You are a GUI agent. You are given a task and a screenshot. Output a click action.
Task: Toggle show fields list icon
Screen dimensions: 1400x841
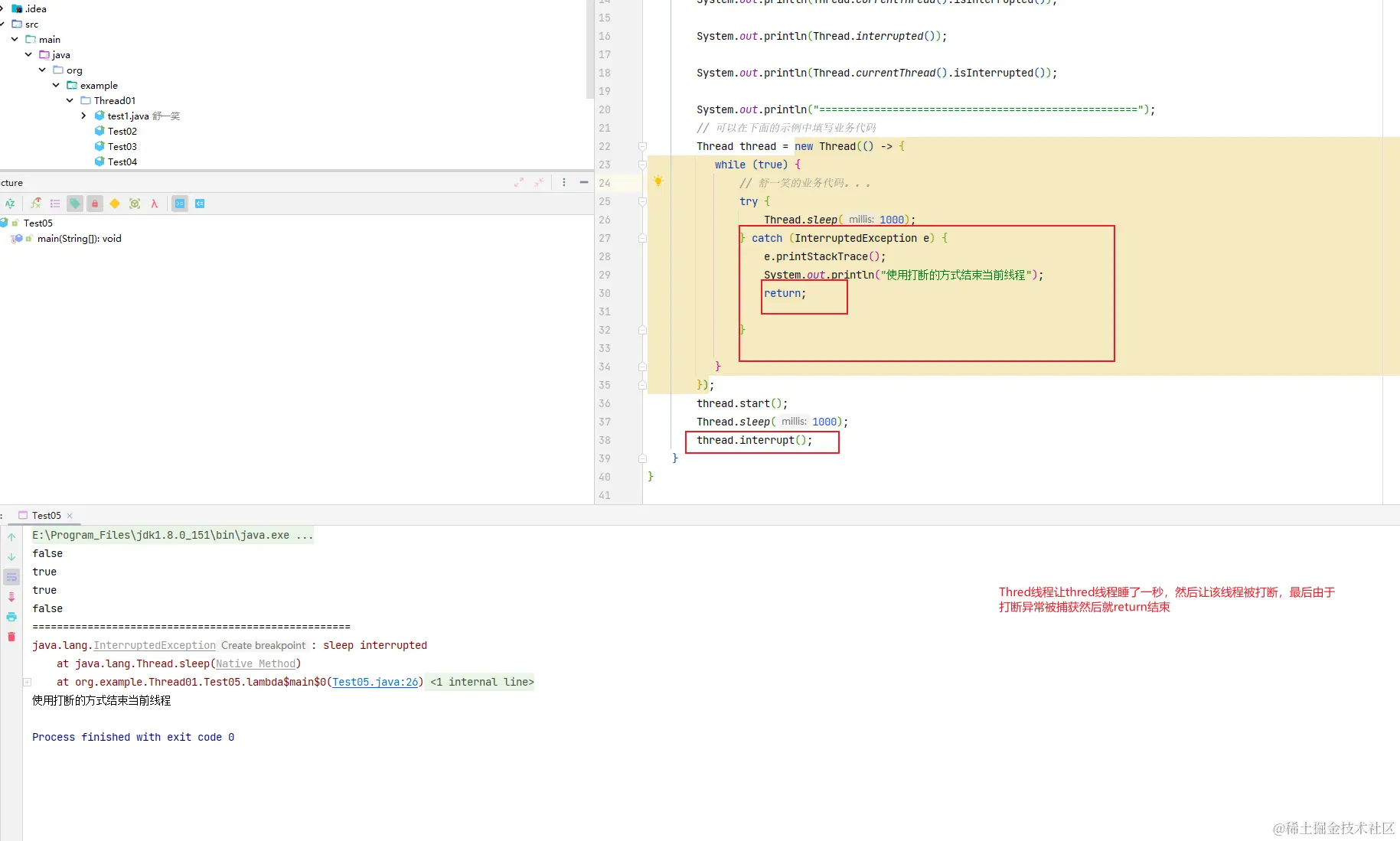(55, 204)
